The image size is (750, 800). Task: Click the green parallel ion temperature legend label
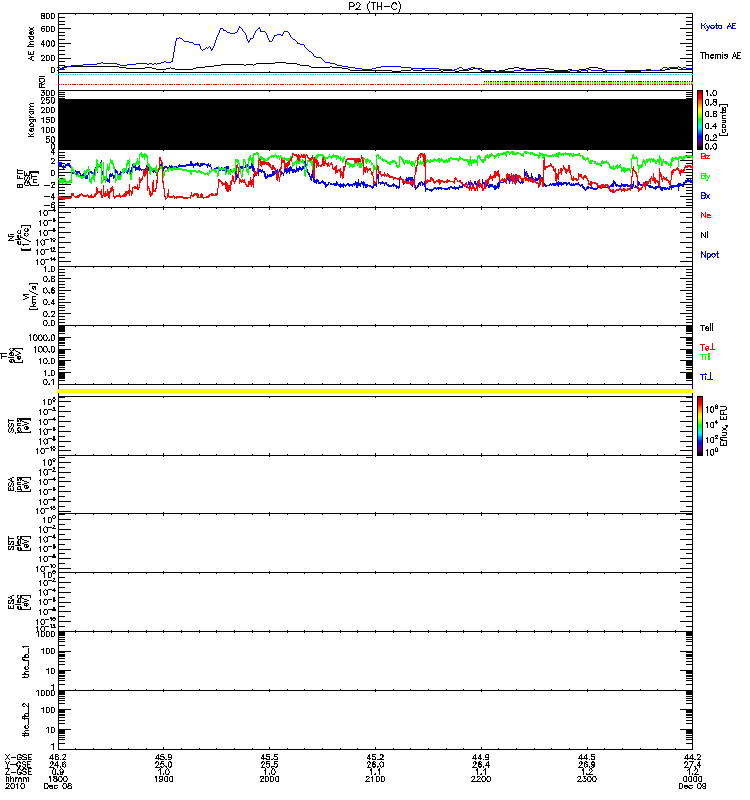[x=705, y=357]
